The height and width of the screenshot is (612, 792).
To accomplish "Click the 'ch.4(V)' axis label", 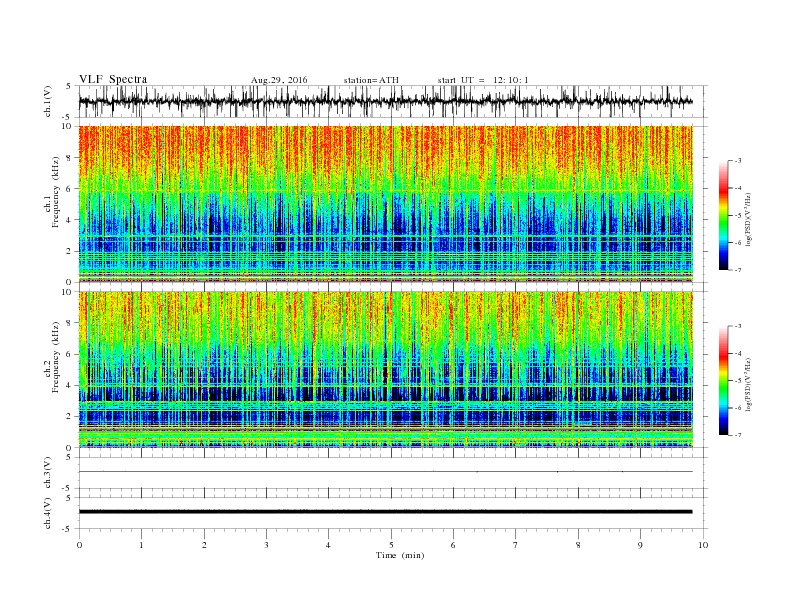I will 47,513.
